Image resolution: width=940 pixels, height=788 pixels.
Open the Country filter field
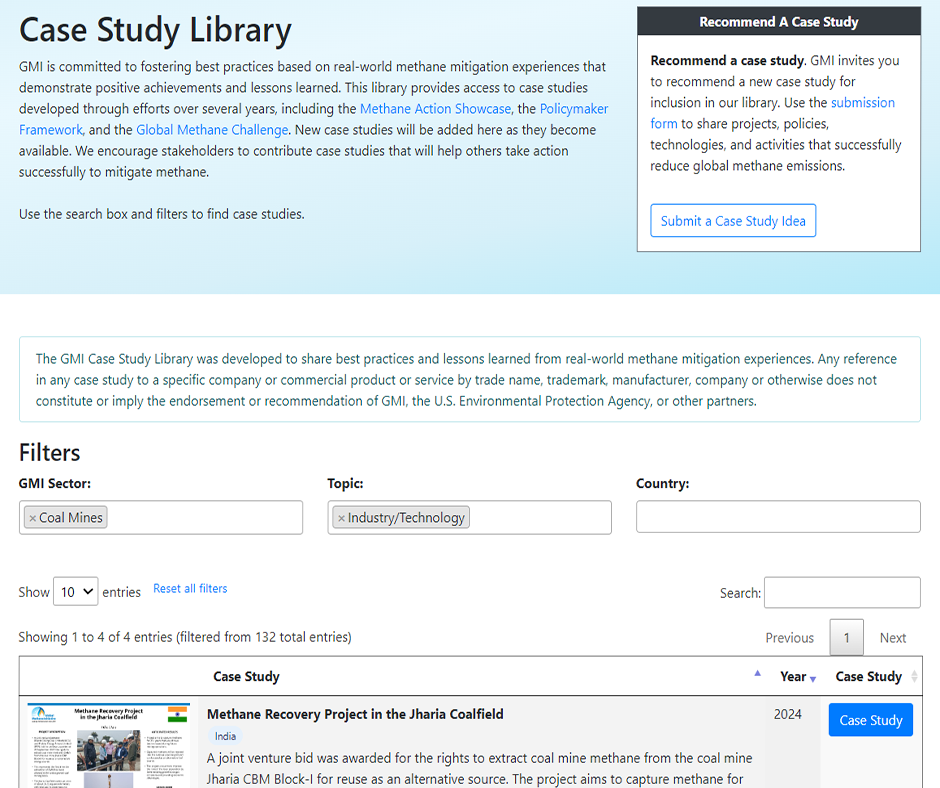[777, 517]
